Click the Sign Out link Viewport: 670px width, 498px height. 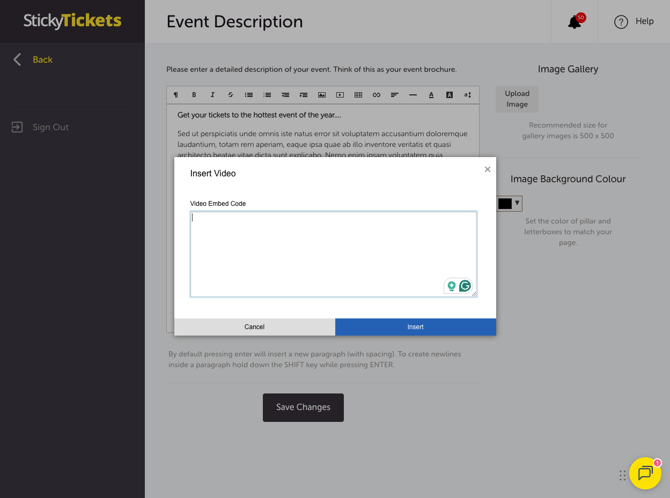point(50,127)
